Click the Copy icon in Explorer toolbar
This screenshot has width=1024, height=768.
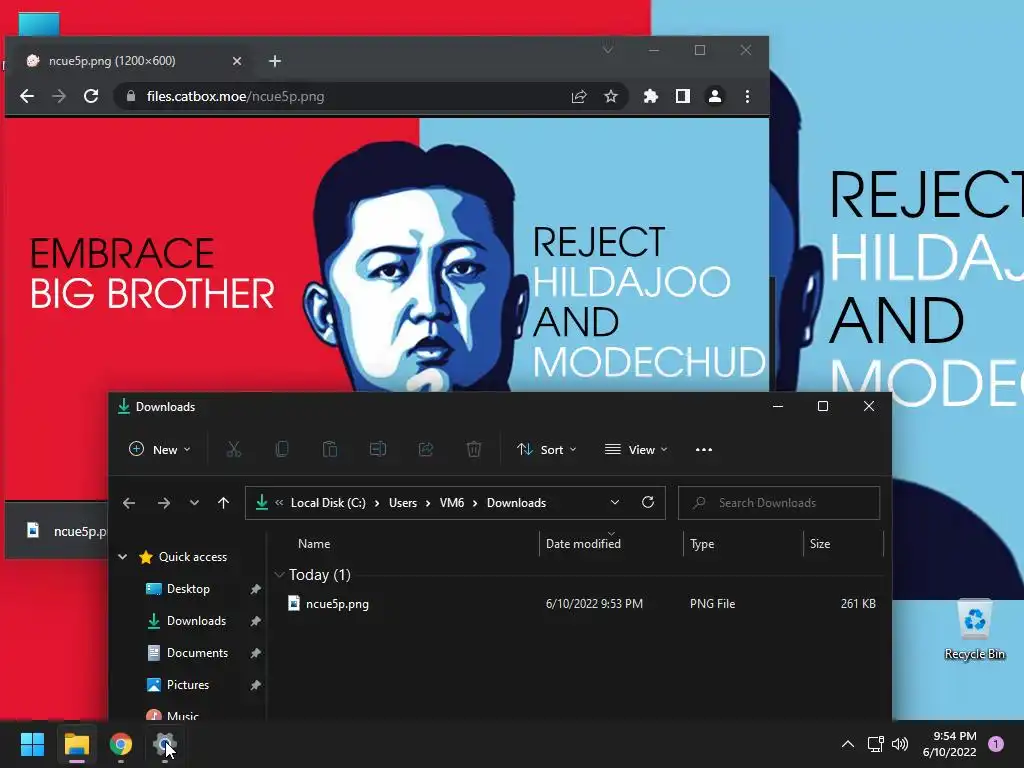tap(281, 449)
